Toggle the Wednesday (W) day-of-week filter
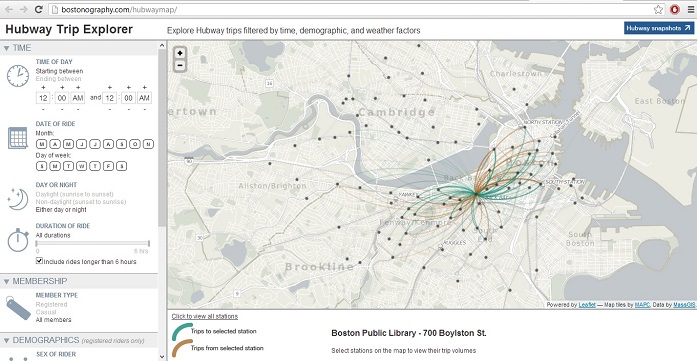 pyautogui.click(x=81, y=166)
